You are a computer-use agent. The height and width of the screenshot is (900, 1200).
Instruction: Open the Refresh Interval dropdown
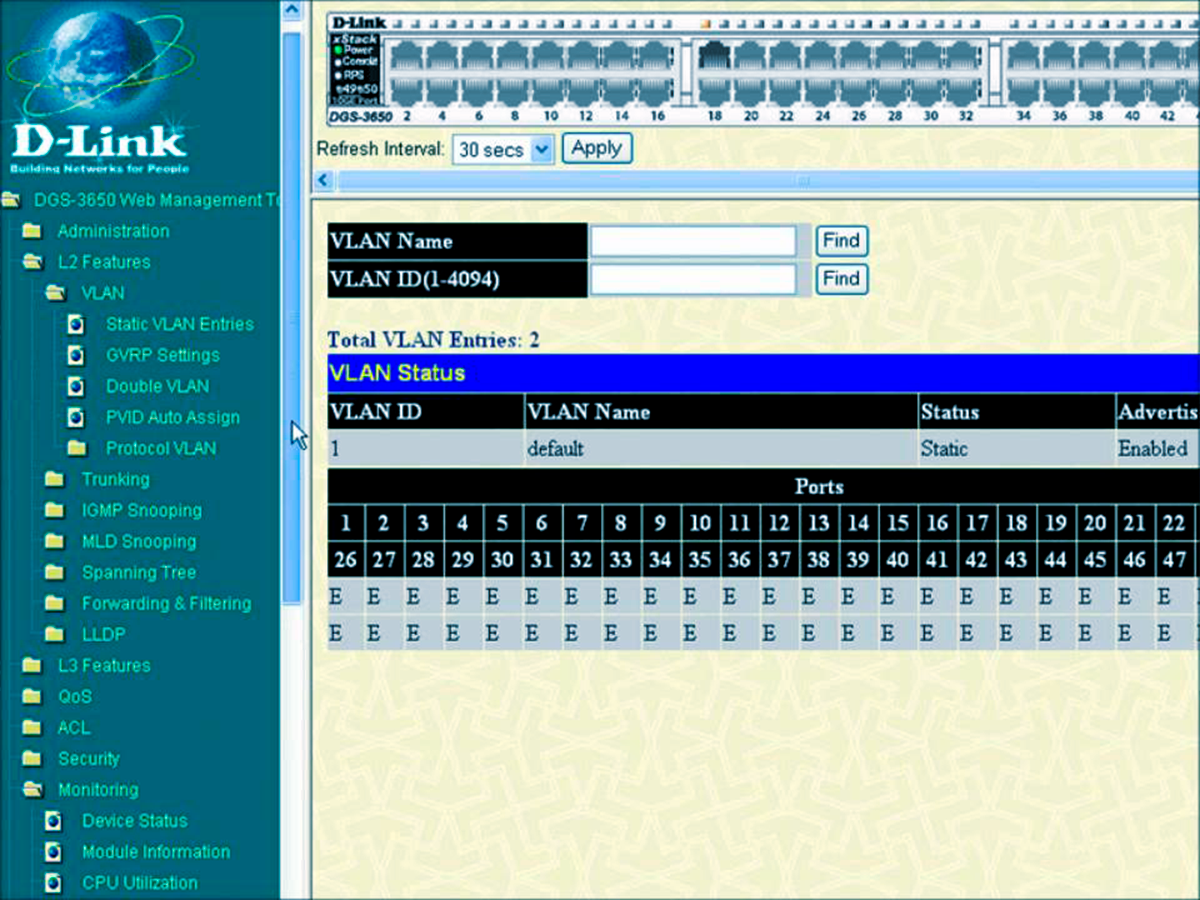(x=502, y=150)
